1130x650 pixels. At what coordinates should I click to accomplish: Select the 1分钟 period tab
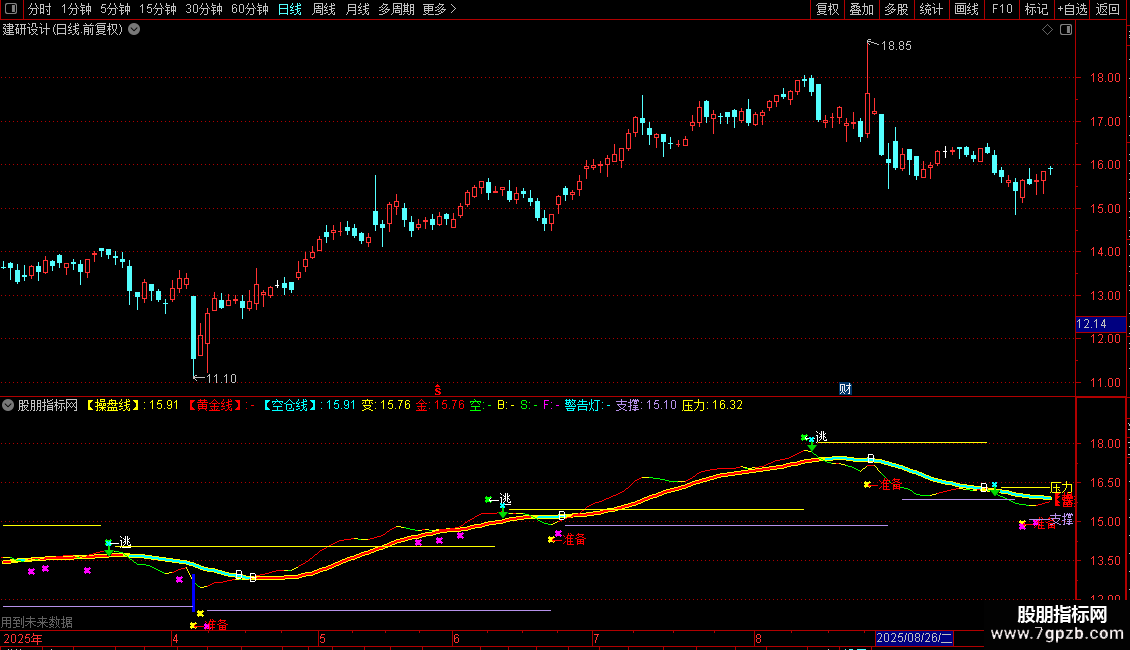(76, 9)
